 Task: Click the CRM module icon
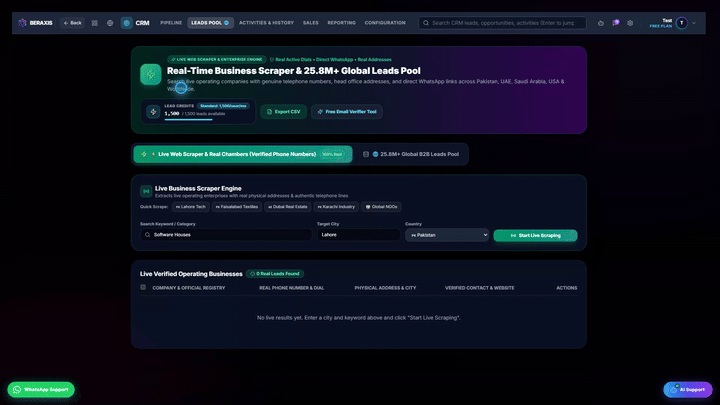[127, 23]
